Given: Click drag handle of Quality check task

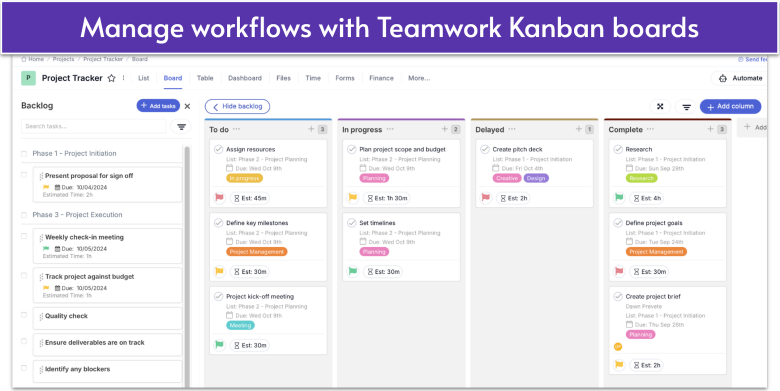Looking at the screenshot, I should click(x=41, y=317).
